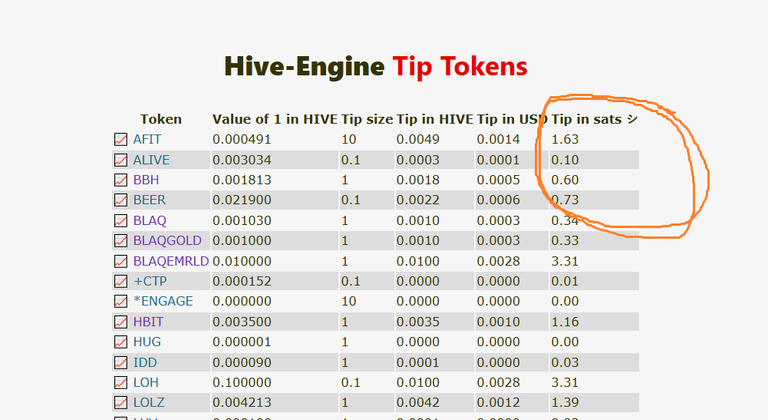Open the HBIT token link
The width and height of the screenshot is (768, 420).
[x=148, y=322]
